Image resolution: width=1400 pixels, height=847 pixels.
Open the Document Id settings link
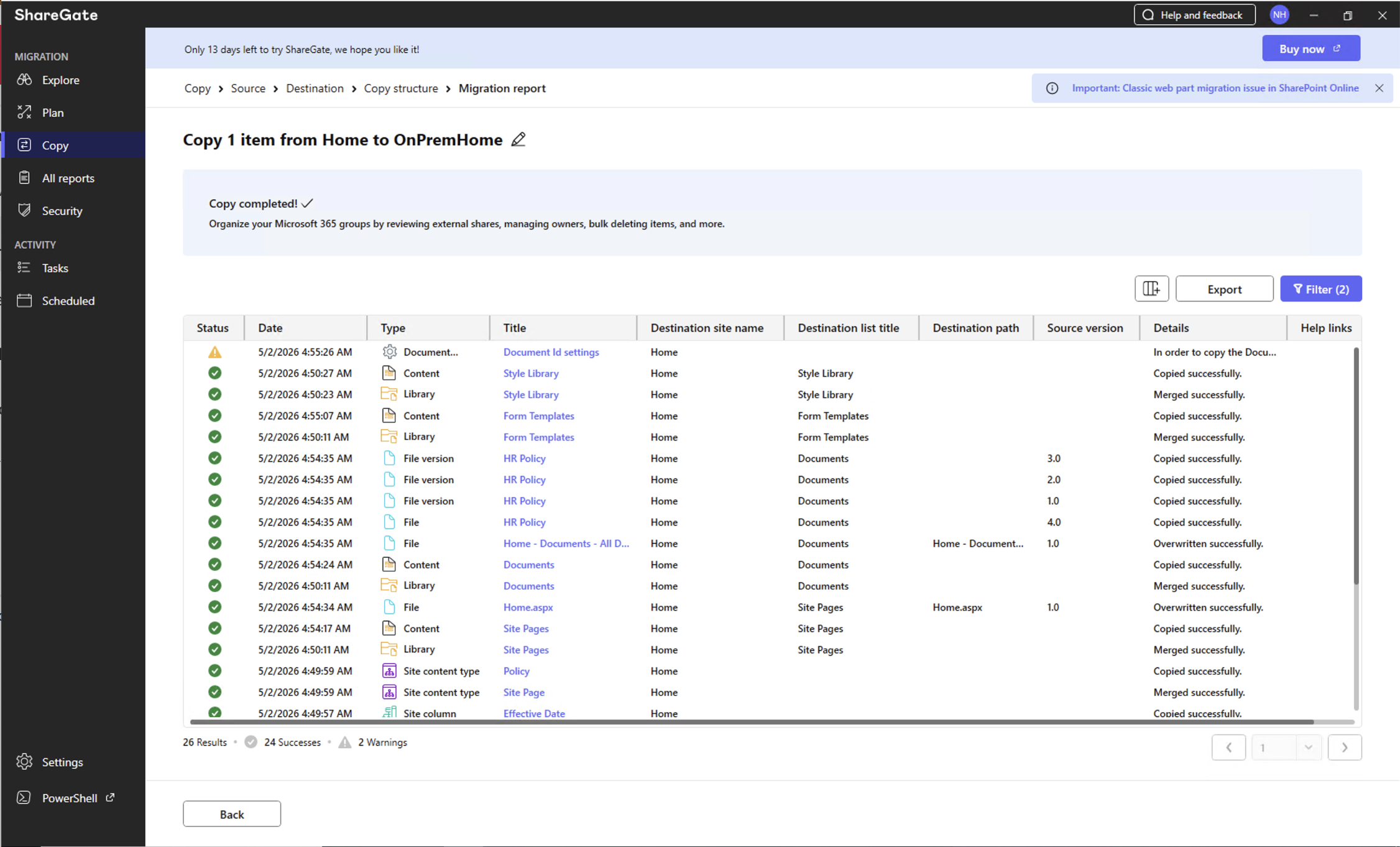click(x=551, y=352)
